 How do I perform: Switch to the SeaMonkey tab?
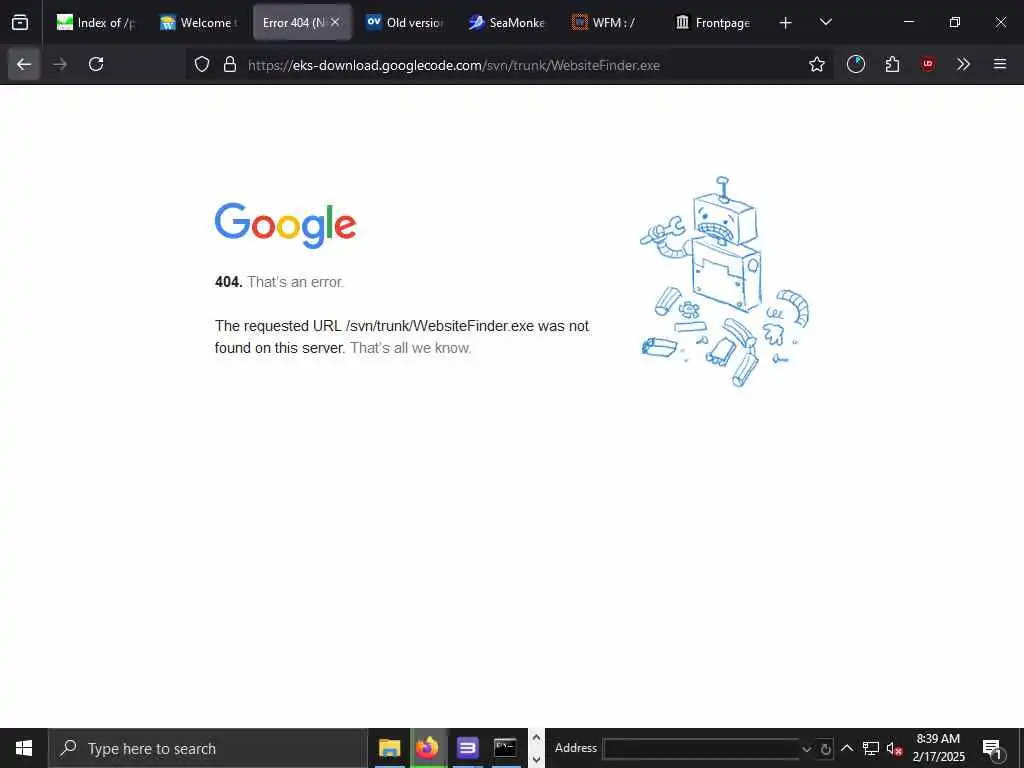[x=507, y=23]
